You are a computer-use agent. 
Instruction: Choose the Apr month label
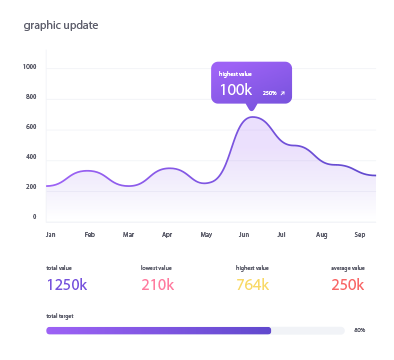tap(167, 235)
